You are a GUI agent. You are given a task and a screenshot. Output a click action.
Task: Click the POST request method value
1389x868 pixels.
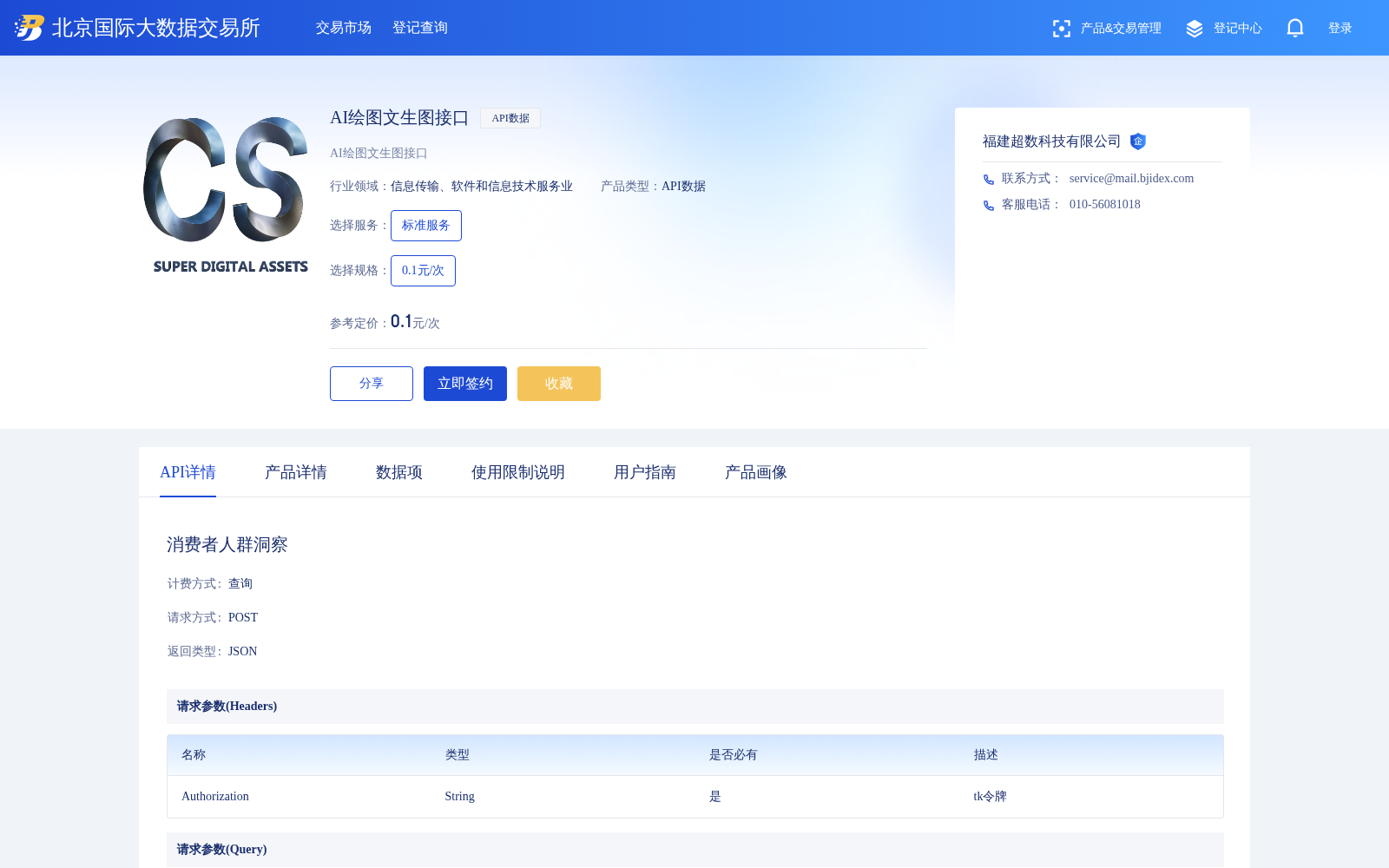pos(243,618)
